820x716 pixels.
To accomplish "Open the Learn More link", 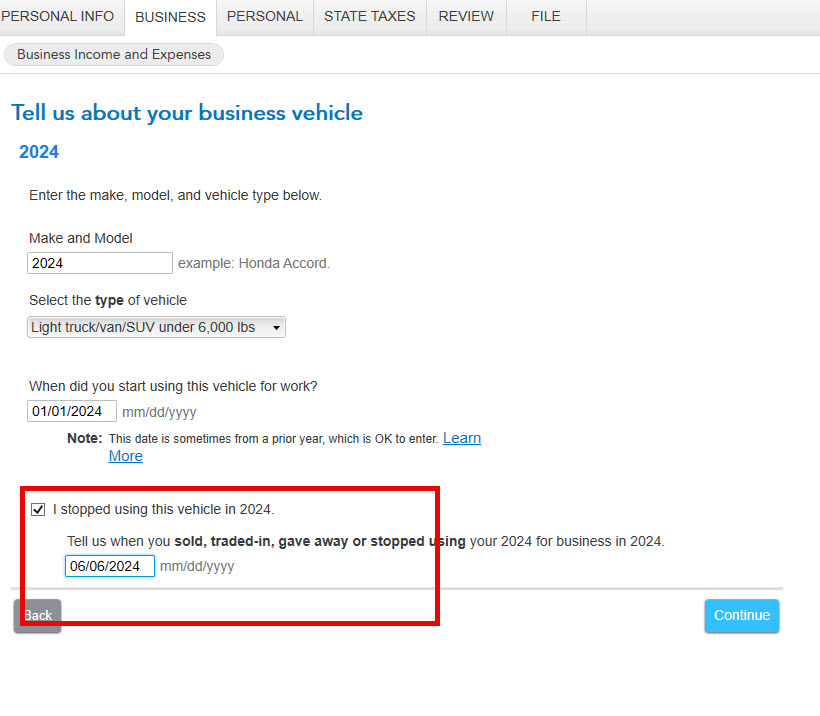I will (x=461, y=438).
